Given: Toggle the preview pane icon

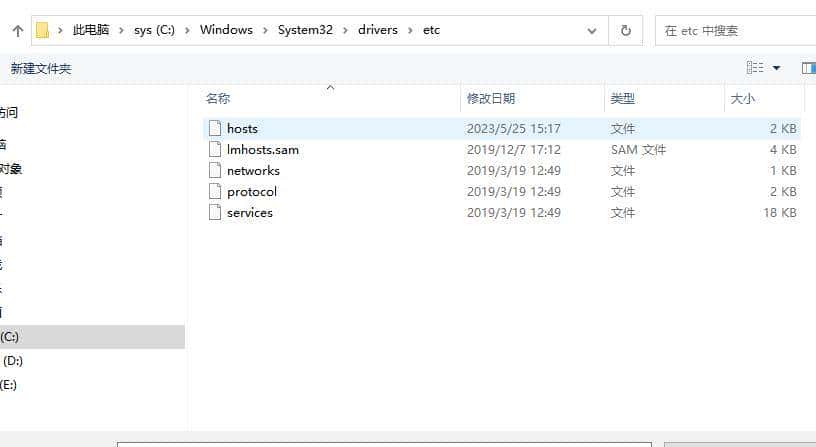Looking at the screenshot, I should pos(809,68).
